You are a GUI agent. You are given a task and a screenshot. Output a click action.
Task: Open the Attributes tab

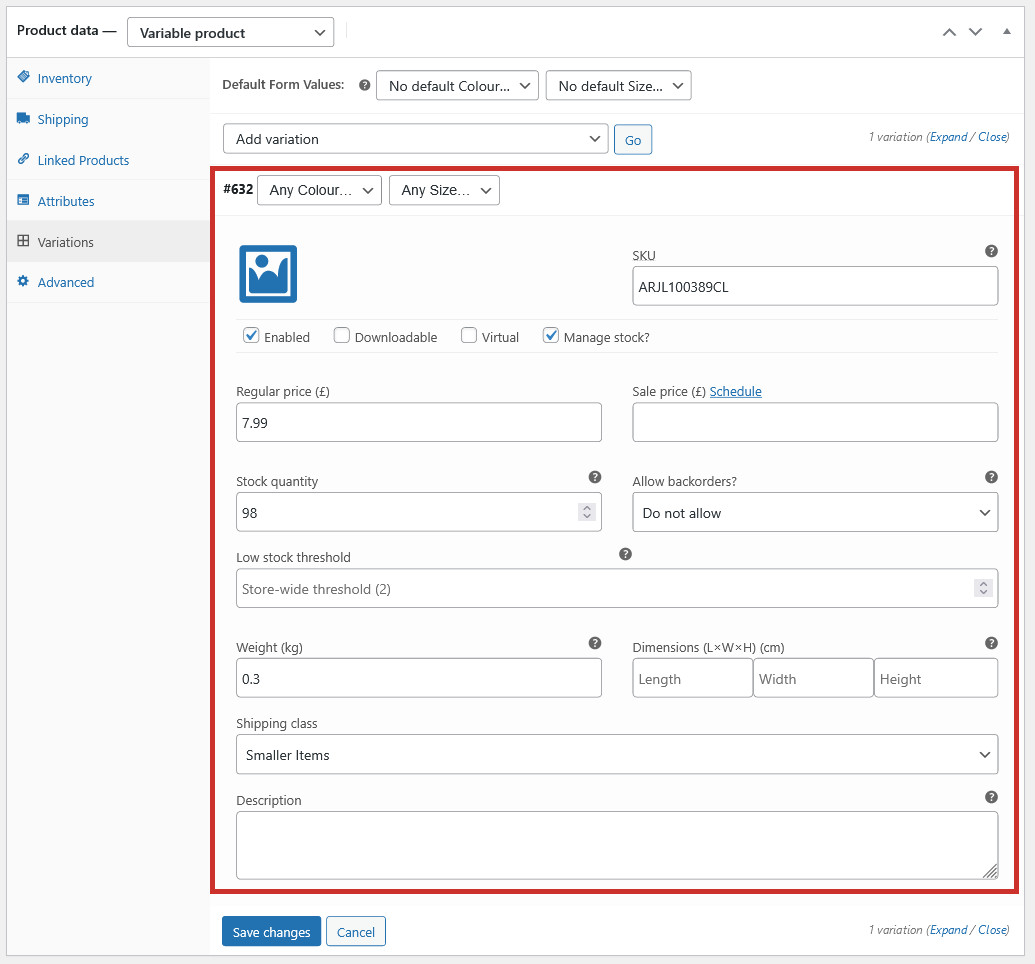tap(65, 201)
